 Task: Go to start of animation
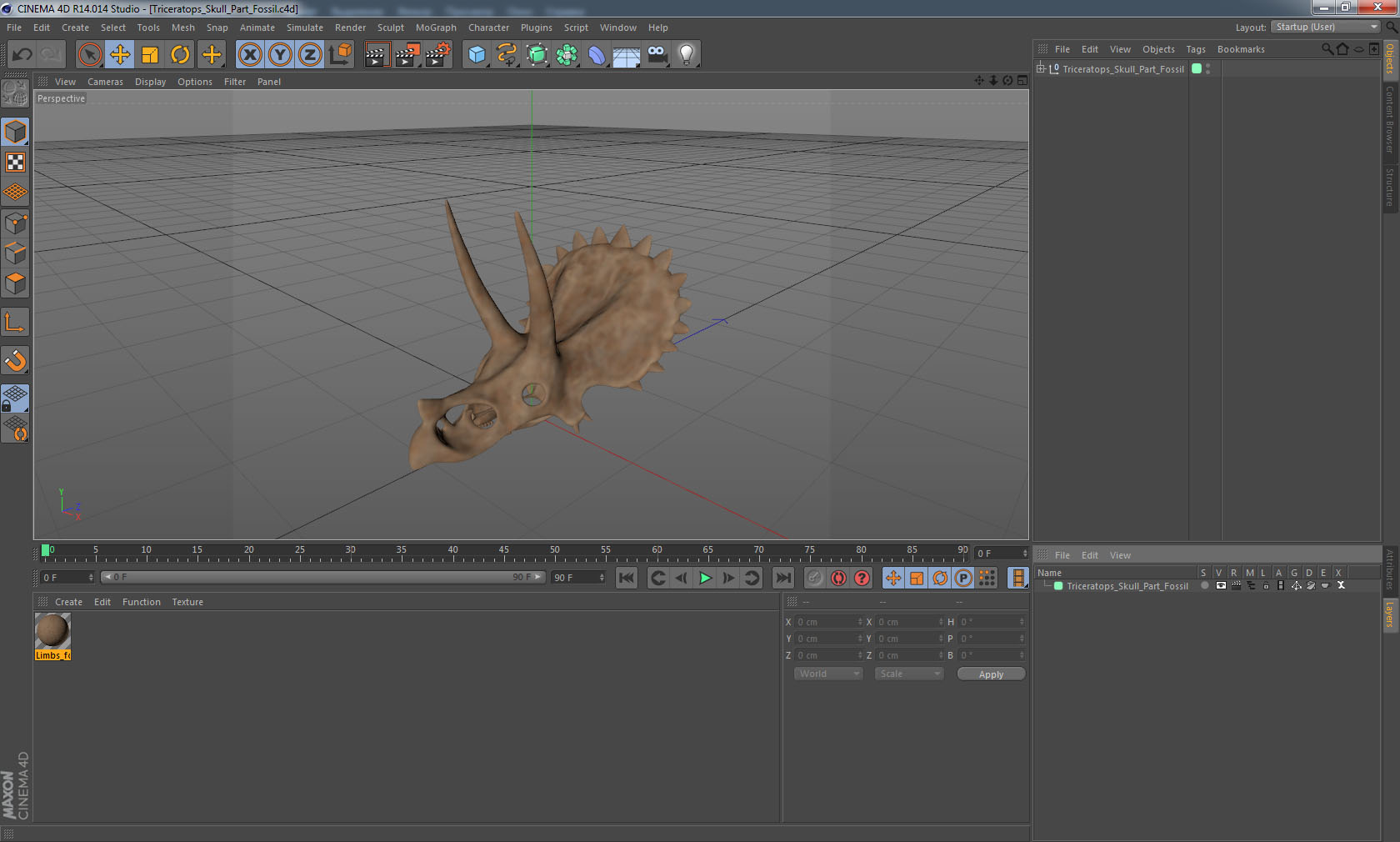(627, 578)
